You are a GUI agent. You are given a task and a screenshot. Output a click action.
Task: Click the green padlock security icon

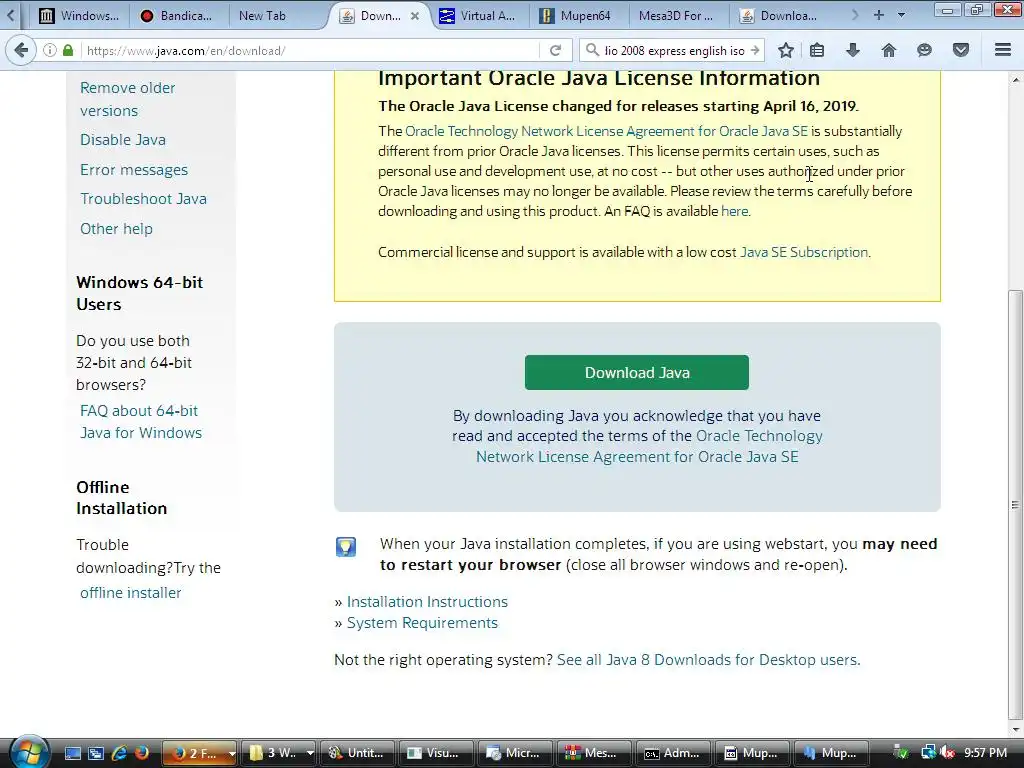(x=68, y=50)
